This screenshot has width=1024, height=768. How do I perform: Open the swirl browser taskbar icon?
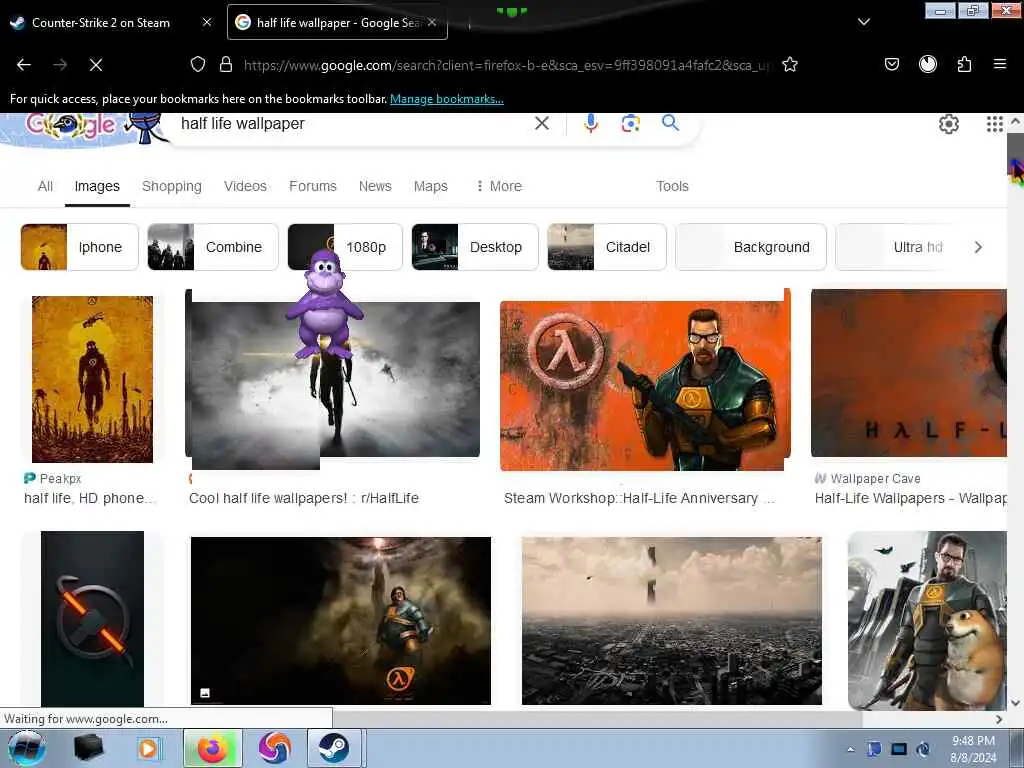tap(274, 748)
